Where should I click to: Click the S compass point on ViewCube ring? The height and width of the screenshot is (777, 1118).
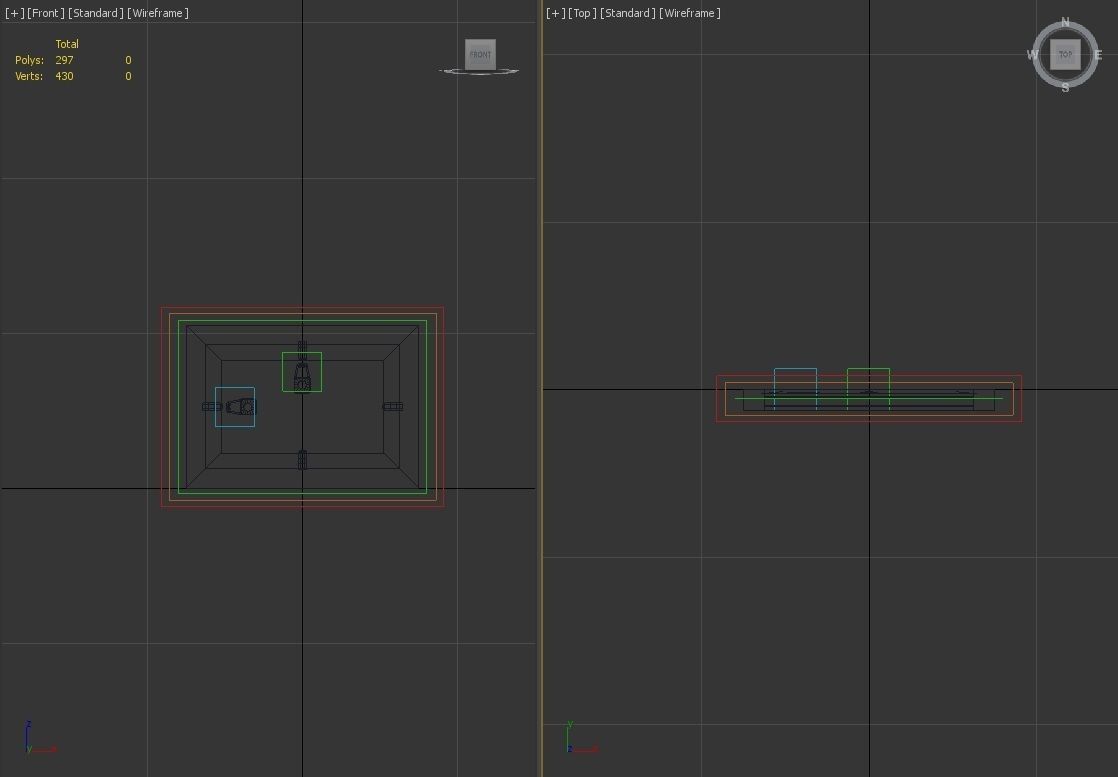[x=1065, y=88]
